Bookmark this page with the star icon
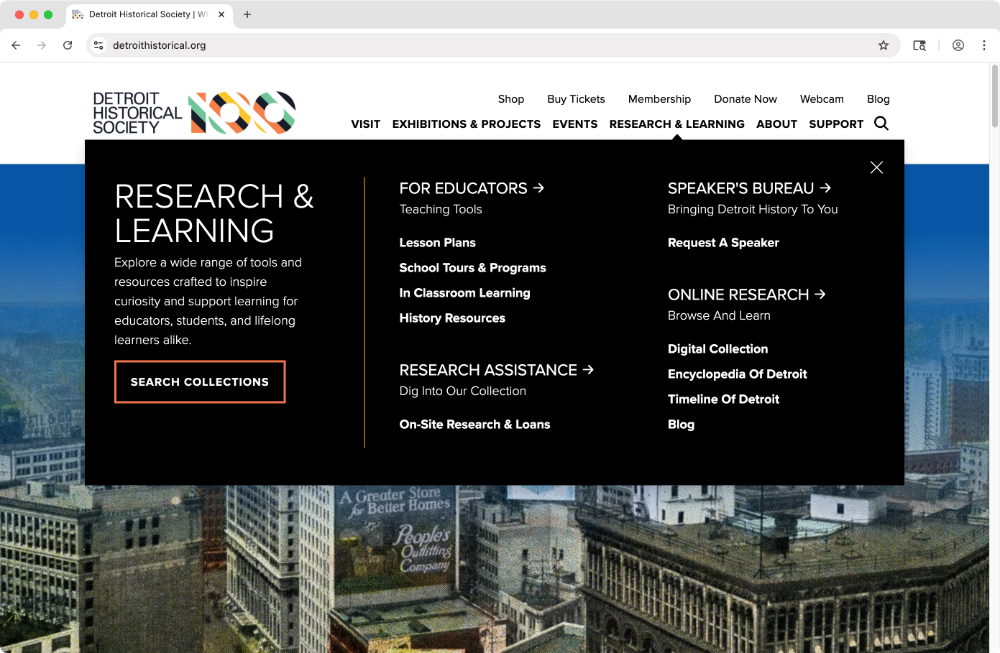The width and height of the screenshot is (1000, 653). pos(883,45)
